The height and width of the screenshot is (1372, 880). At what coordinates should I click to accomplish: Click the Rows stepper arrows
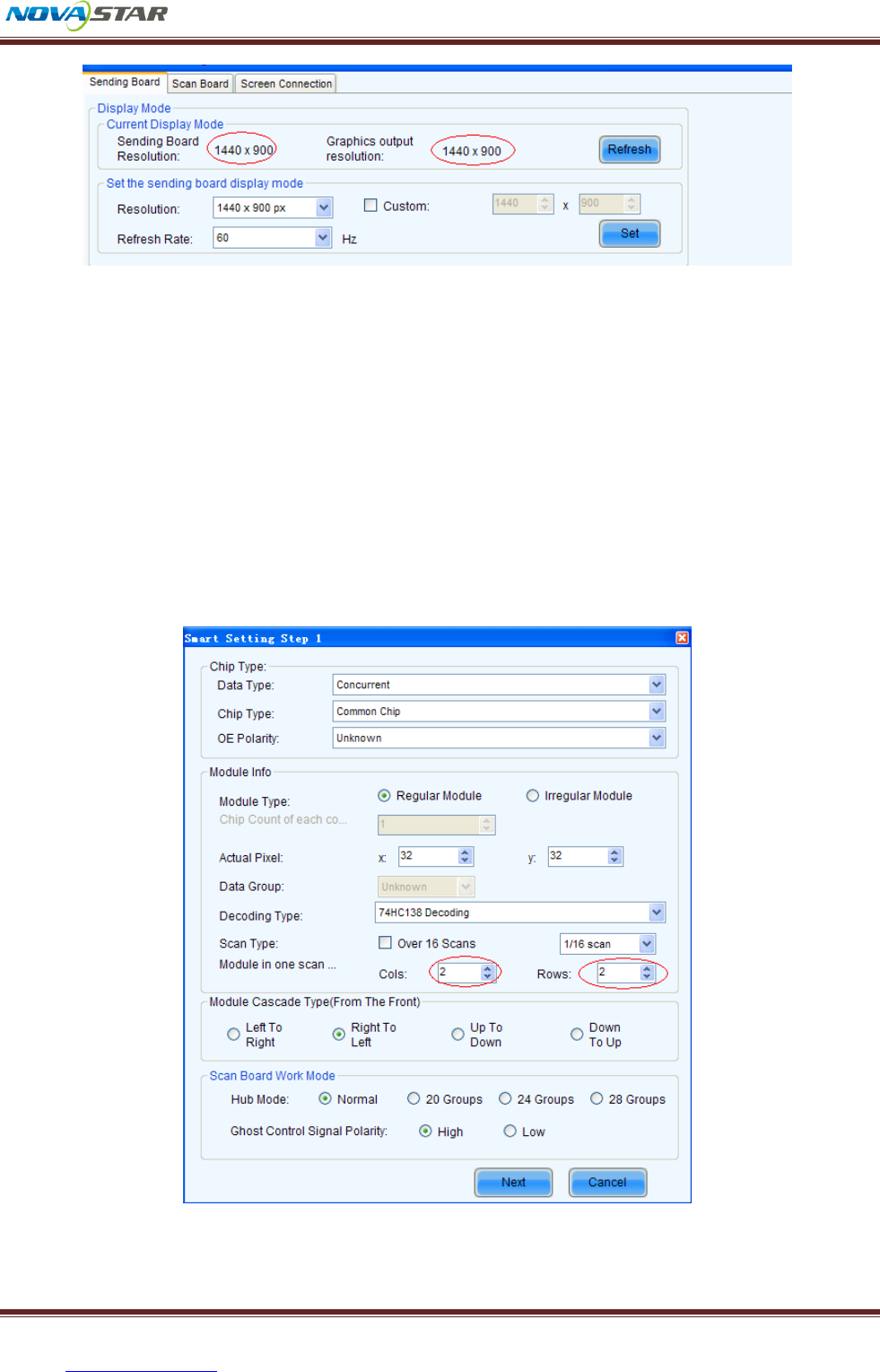click(647, 973)
